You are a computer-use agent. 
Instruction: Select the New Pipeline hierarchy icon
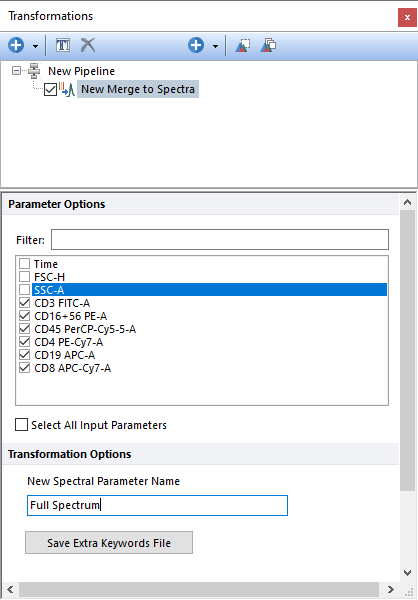[34, 71]
